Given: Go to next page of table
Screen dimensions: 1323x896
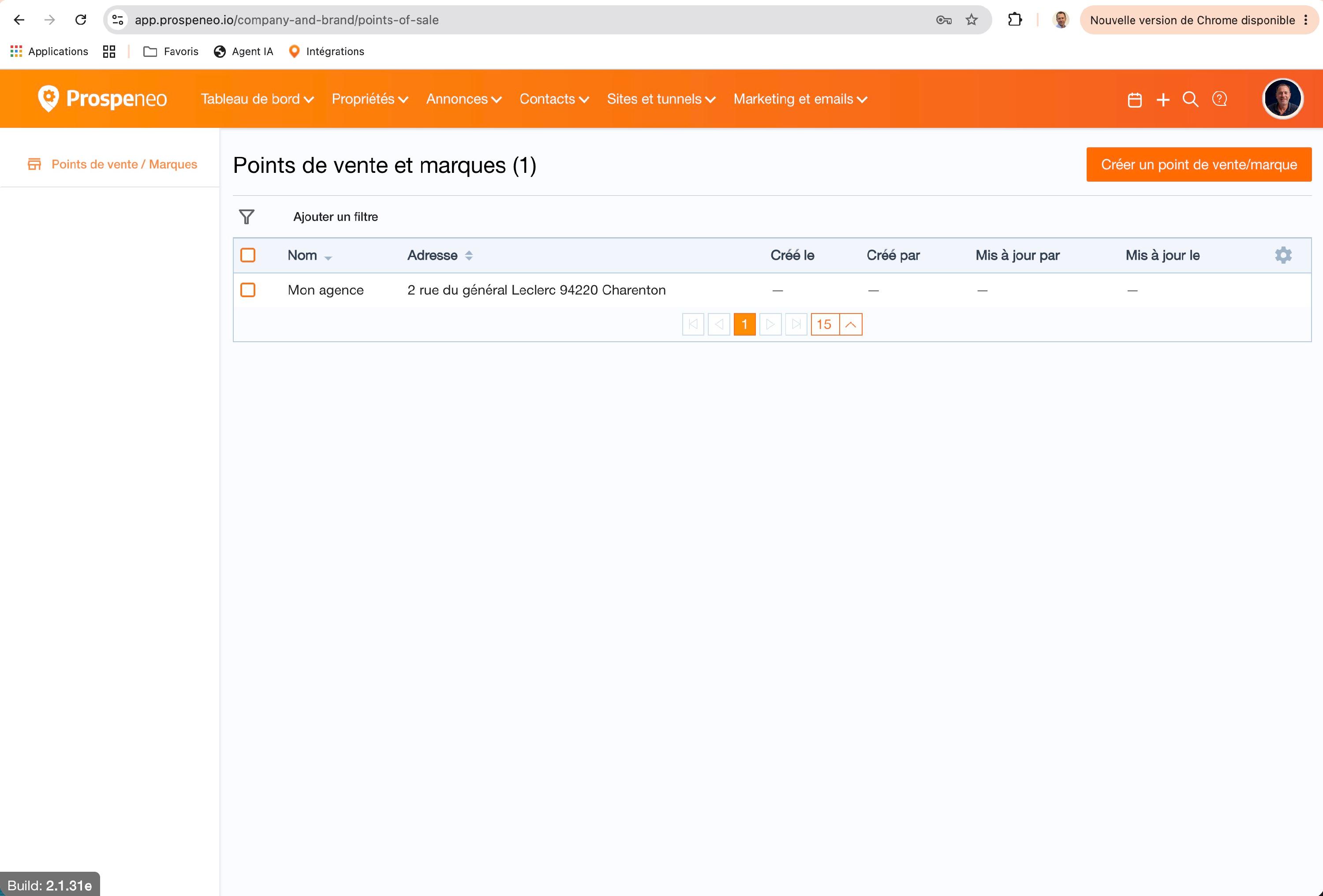Looking at the screenshot, I should [770, 325].
